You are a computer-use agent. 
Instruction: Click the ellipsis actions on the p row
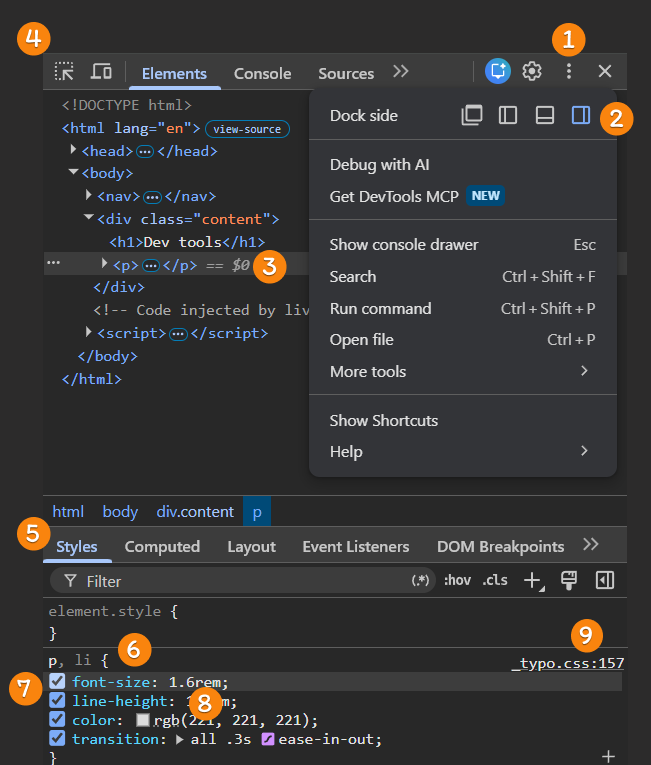(53, 263)
